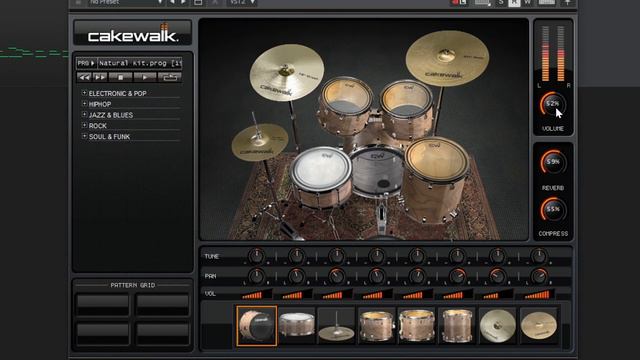Click the bottom-left PATTERN GRID pad

(x=103, y=334)
